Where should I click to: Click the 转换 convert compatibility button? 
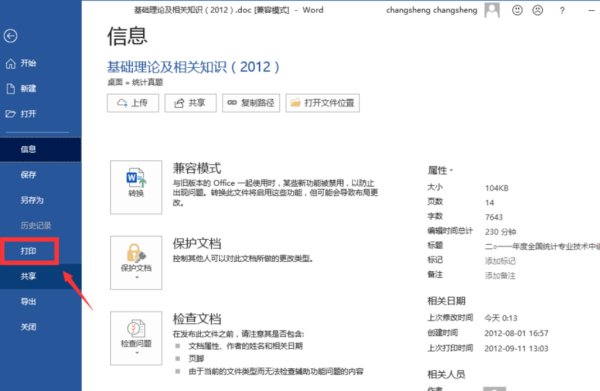pos(136,187)
